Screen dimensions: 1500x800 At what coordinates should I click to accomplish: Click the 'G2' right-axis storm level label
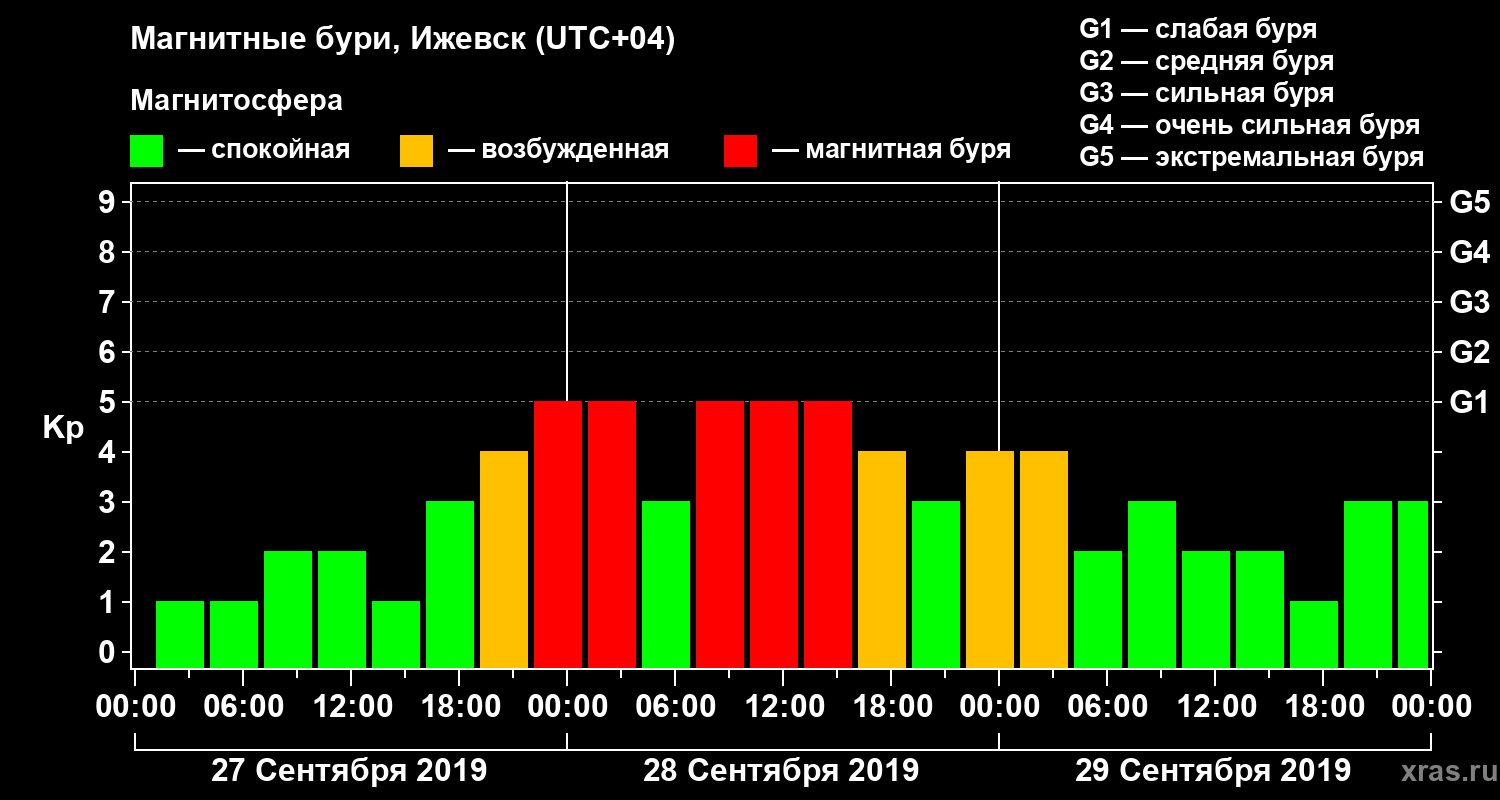1469,352
